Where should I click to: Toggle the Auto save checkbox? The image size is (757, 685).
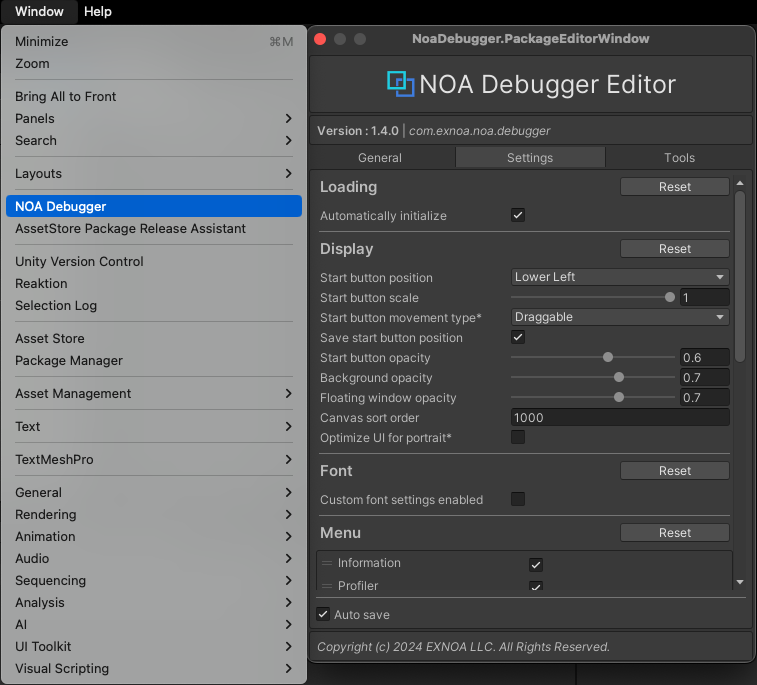point(323,614)
